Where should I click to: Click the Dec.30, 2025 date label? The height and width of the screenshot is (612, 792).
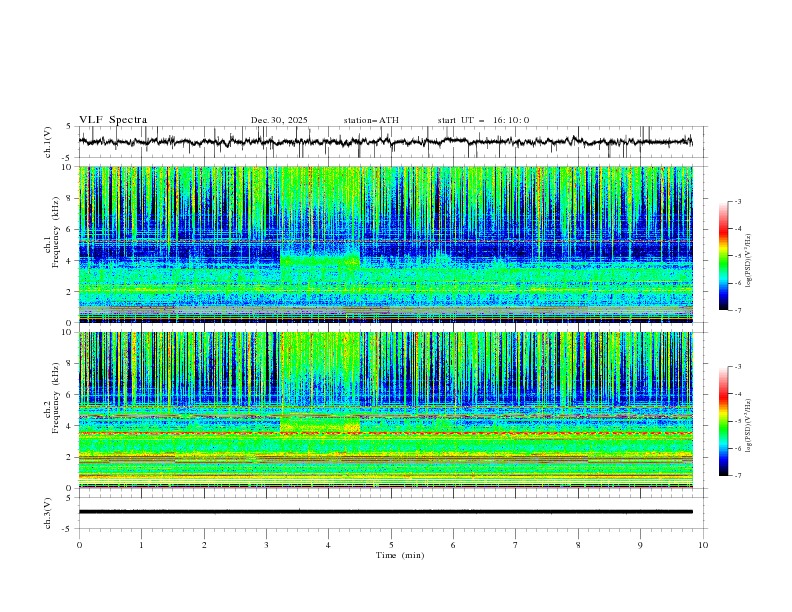tap(279, 120)
